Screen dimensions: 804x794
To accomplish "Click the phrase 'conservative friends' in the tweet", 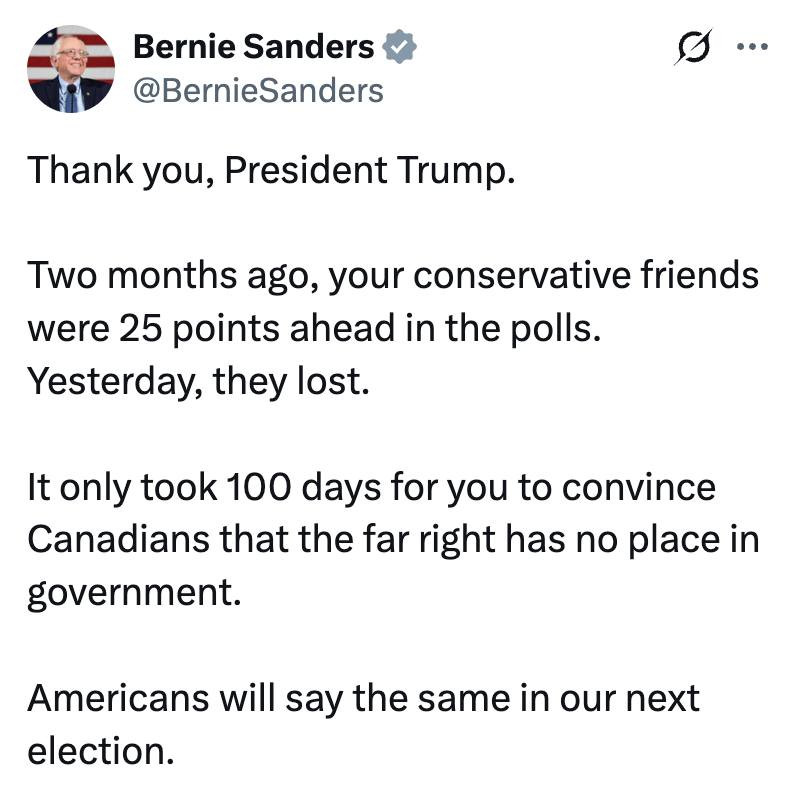I will coord(586,275).
